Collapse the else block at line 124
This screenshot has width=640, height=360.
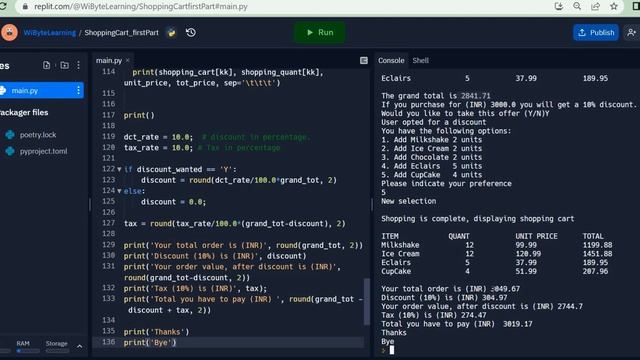119,191
